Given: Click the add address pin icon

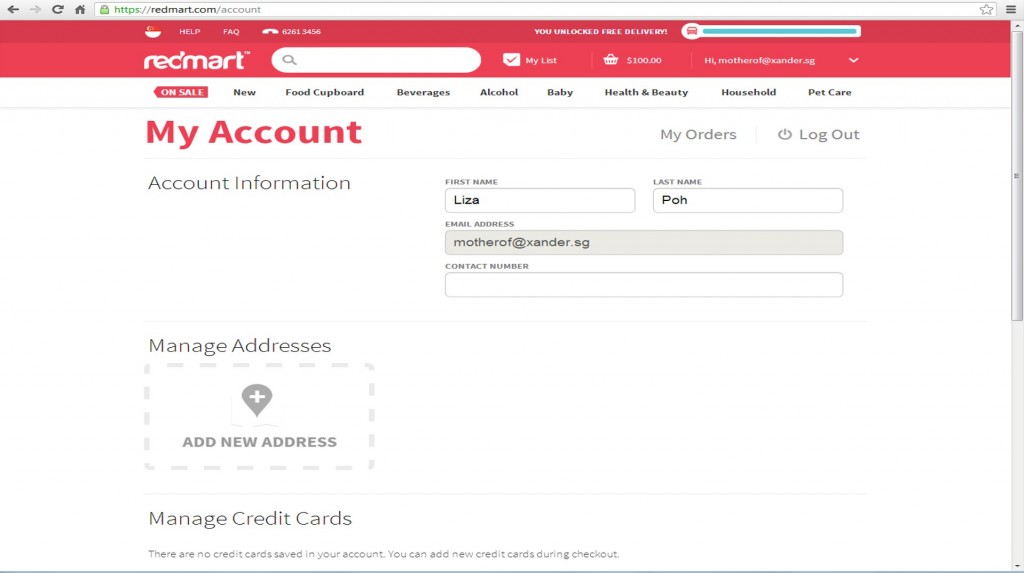Looking at the screenshot, I should point(257,400).
